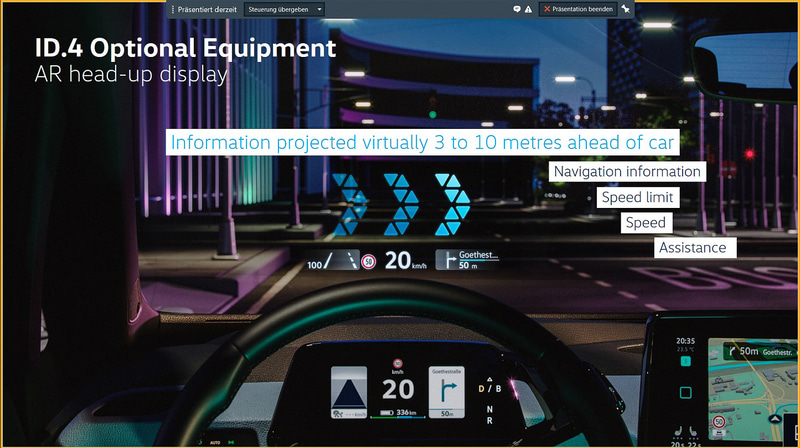Click the rightmost blue AR chevron arrow
The width and height of the screenshot is (800, 448).
pyautogui.click(x=453, y=205)
